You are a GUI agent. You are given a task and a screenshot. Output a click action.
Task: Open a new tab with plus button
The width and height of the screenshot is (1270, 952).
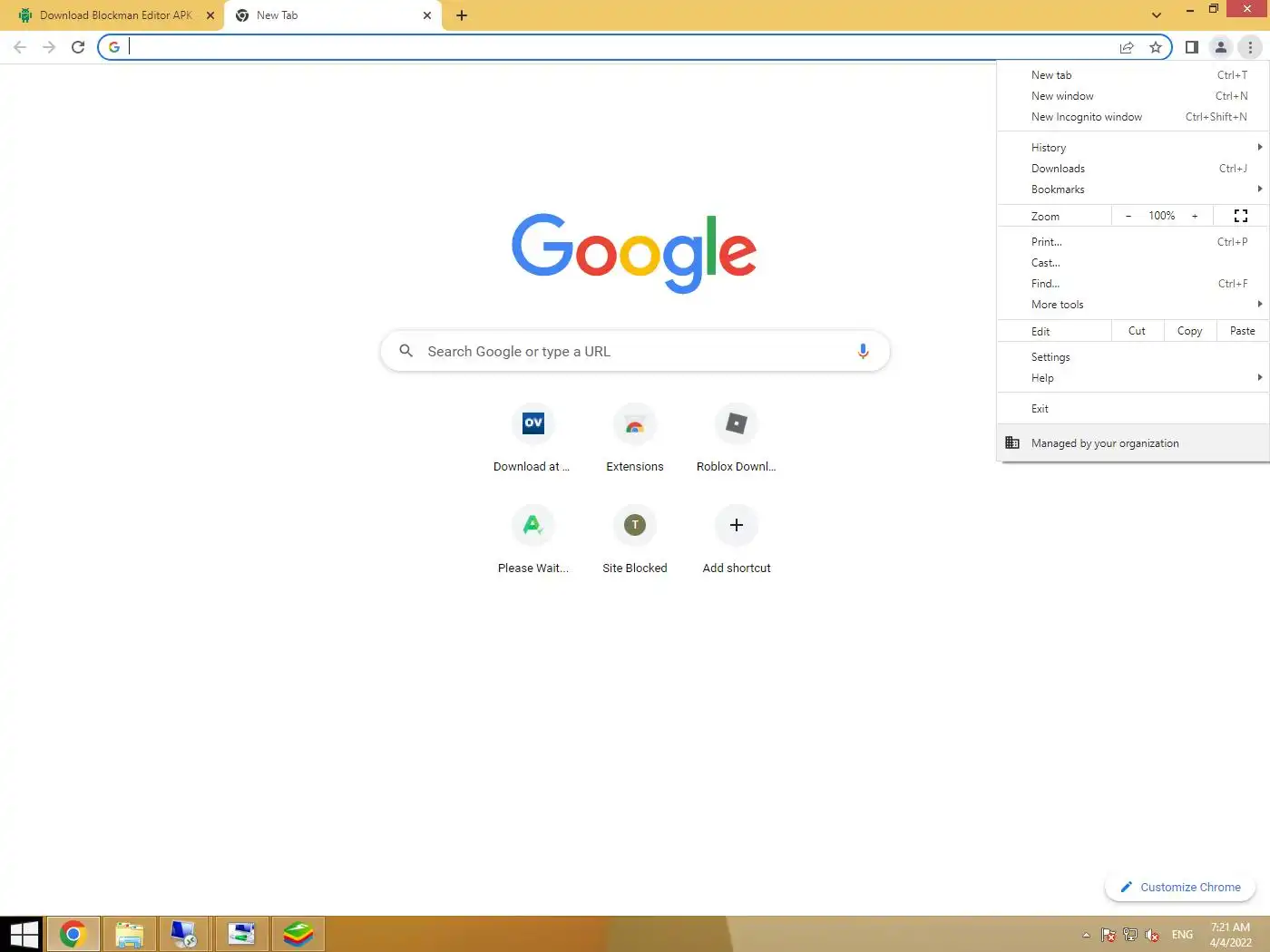[462, 15]
